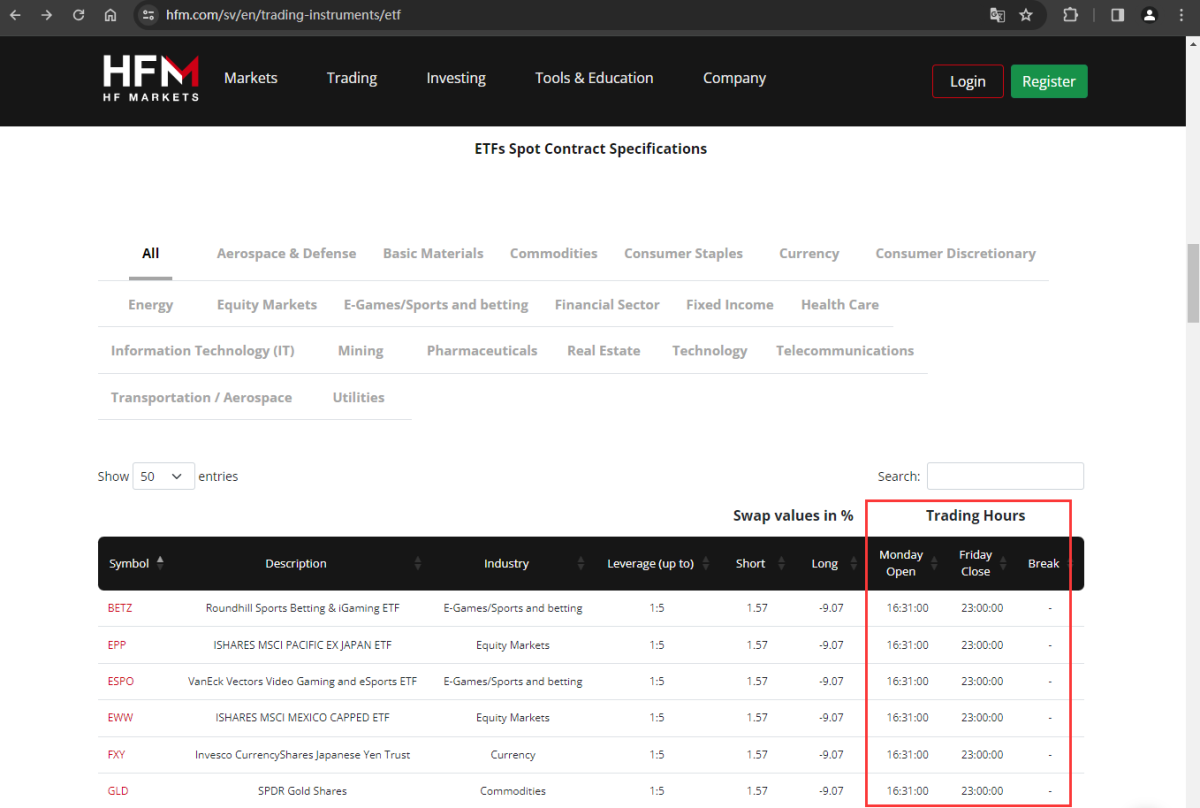
Task: Go to browser home page icon
Action: coord(111,15)
